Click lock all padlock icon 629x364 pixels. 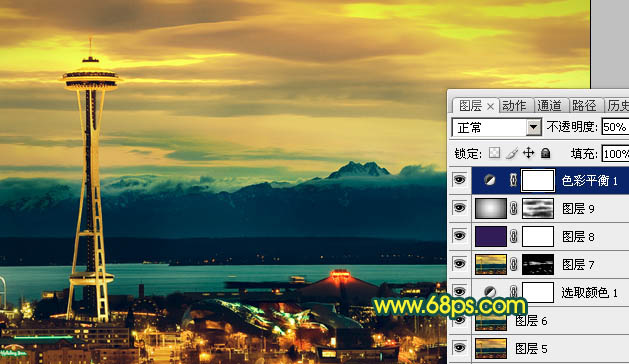(x=546, y=153)
